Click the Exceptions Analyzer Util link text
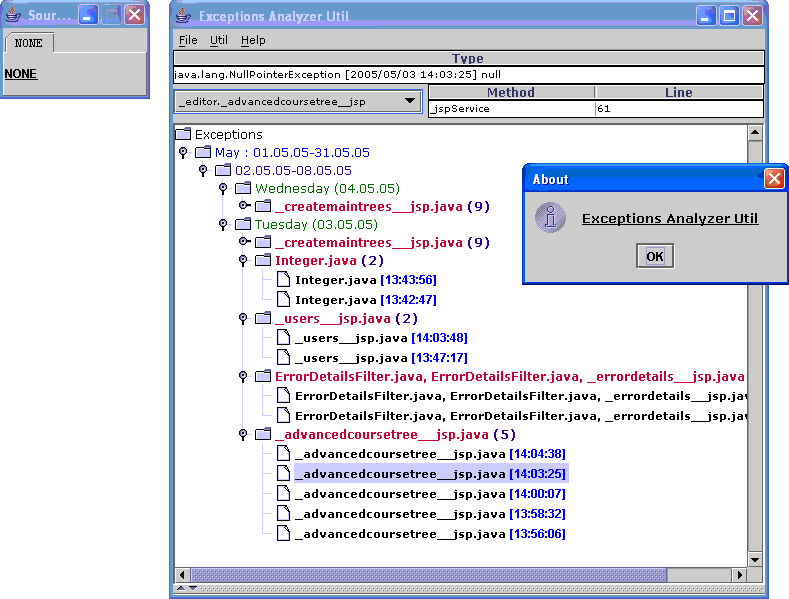789x599 pixels. coord(670,218)
